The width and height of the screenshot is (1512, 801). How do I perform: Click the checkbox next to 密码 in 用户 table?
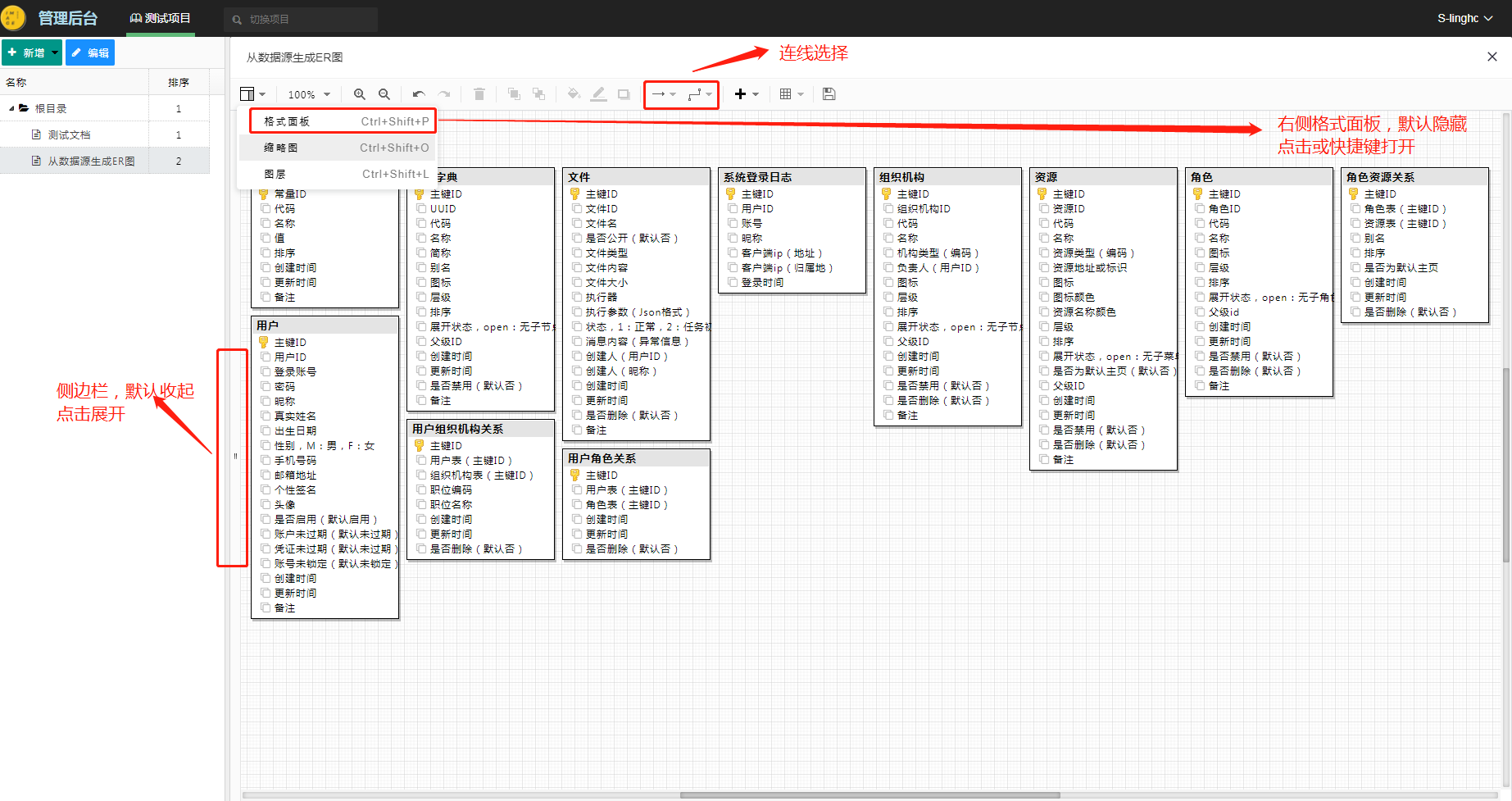click(x=266, y=386)
